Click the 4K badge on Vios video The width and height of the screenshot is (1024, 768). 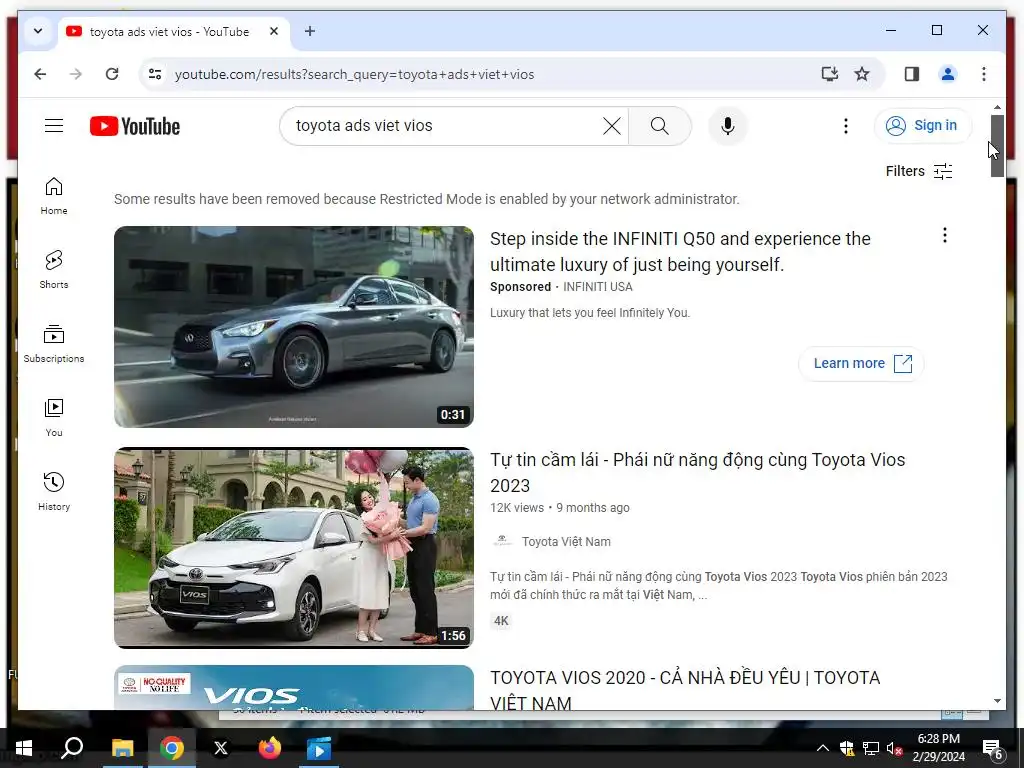click(x=501, y=621)
